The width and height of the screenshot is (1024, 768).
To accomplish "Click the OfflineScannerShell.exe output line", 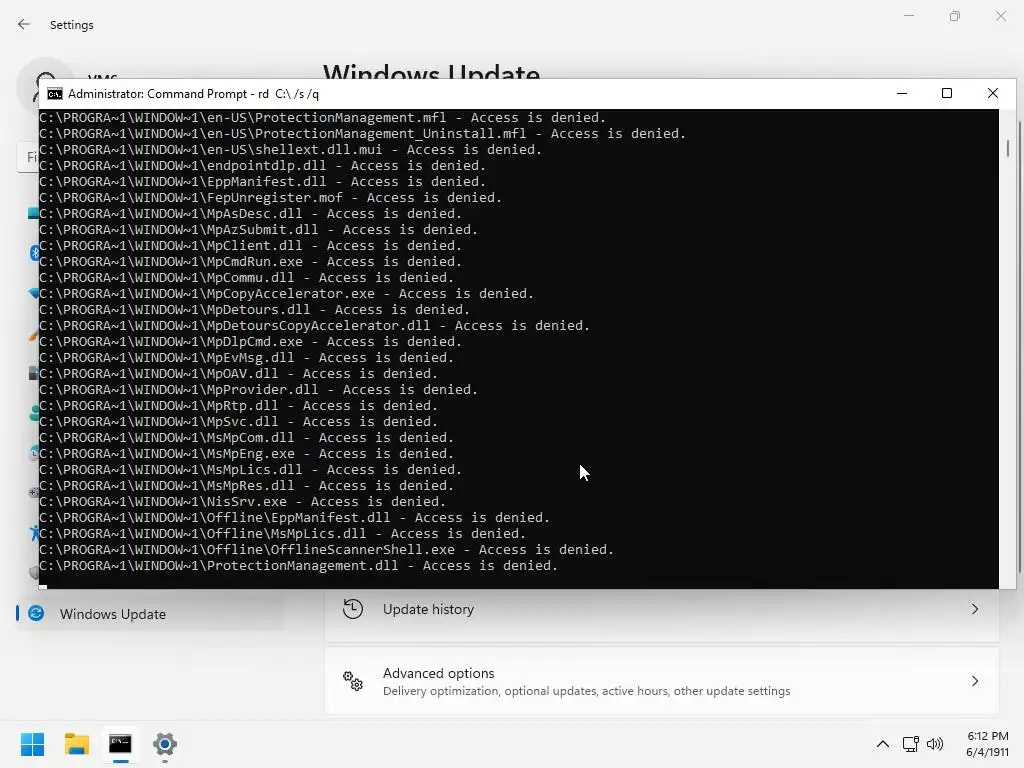I will point(327,550).
